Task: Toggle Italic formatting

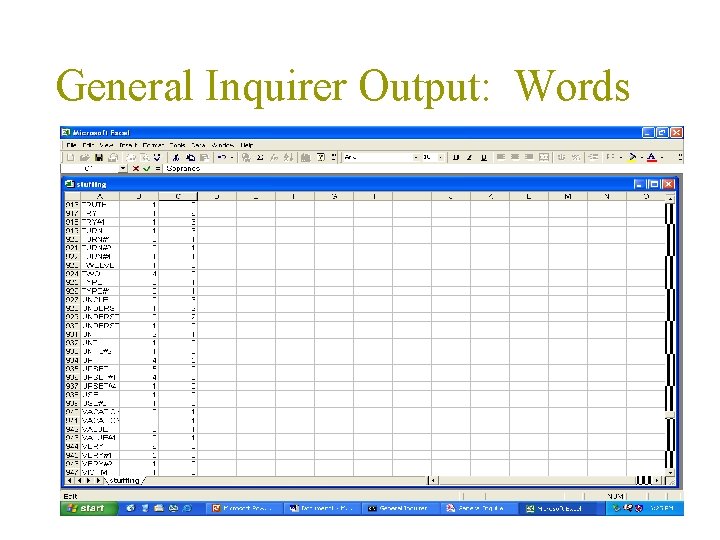Action: coord(469,158)
